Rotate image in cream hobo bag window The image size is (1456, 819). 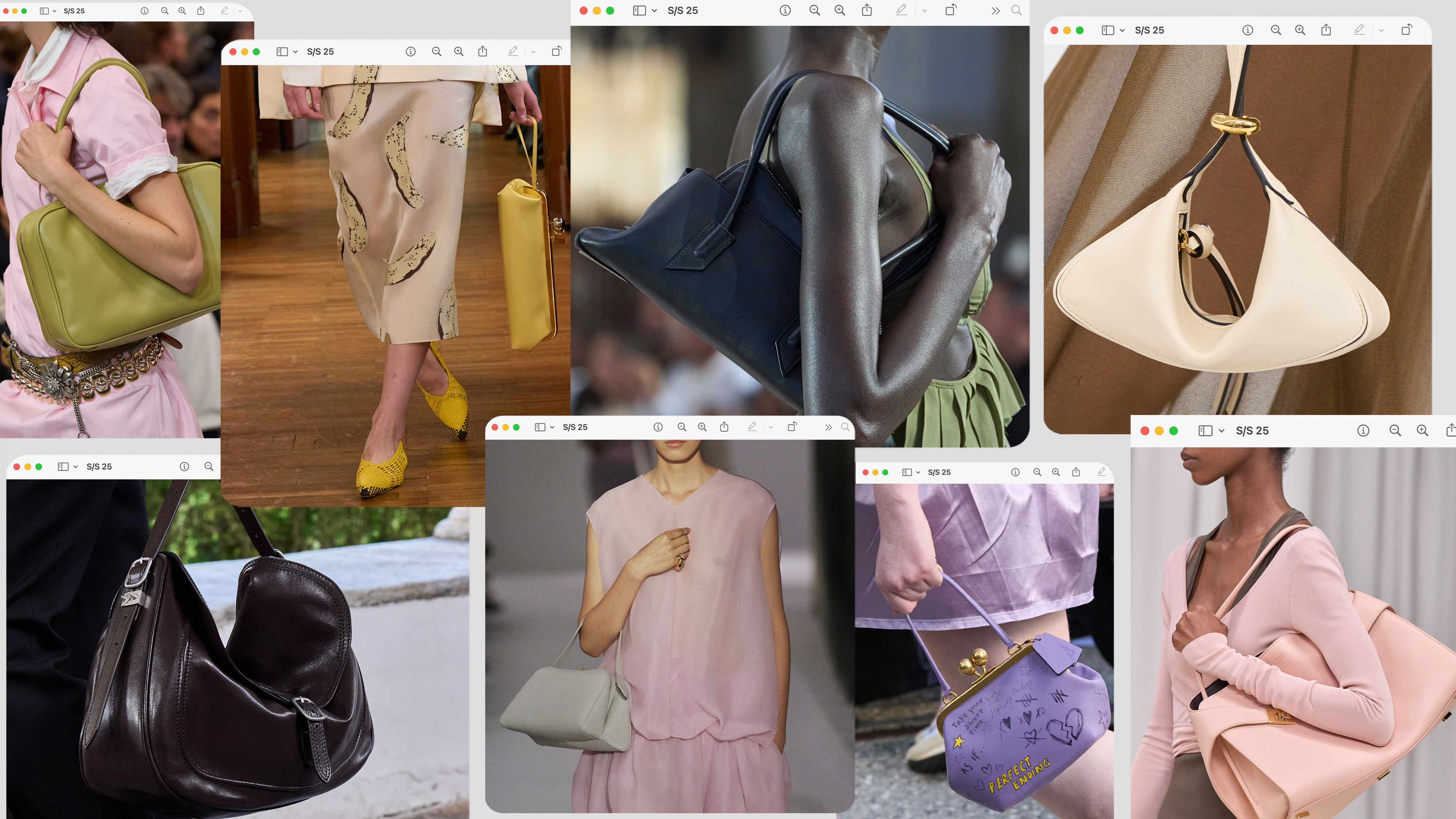point(1407,30)
